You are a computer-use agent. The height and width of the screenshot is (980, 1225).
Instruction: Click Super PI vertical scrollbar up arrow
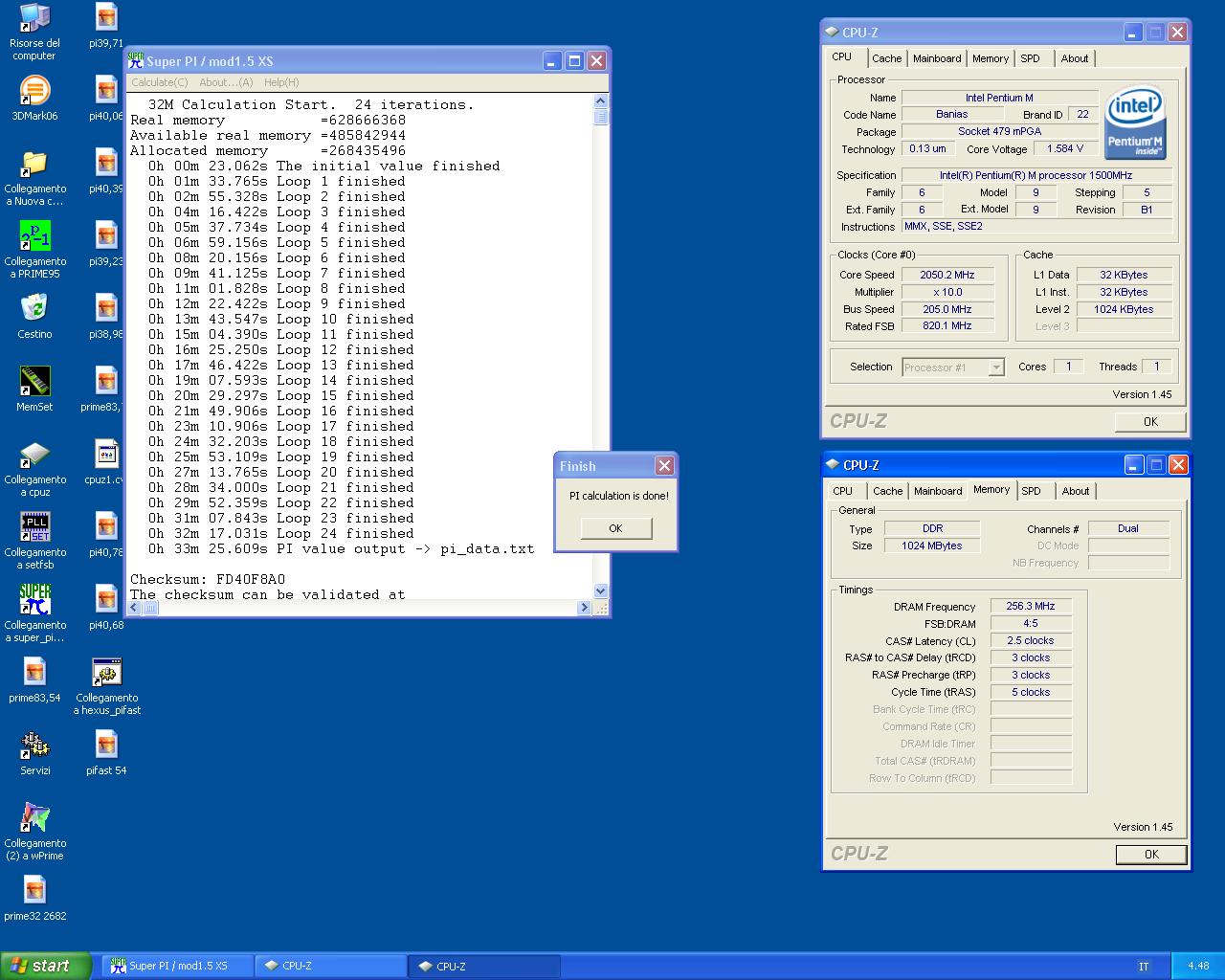click(601, 101)
